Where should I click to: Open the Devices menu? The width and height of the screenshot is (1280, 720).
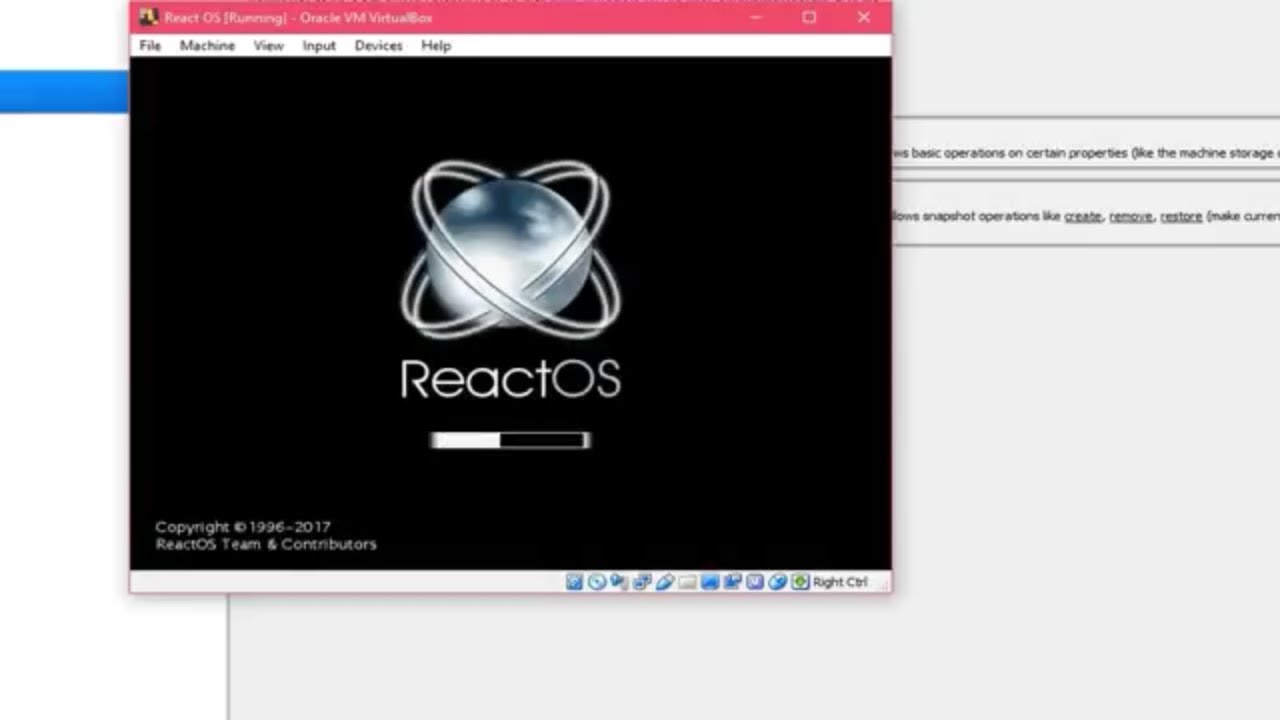pyautogui.click(x=378, y=46)
